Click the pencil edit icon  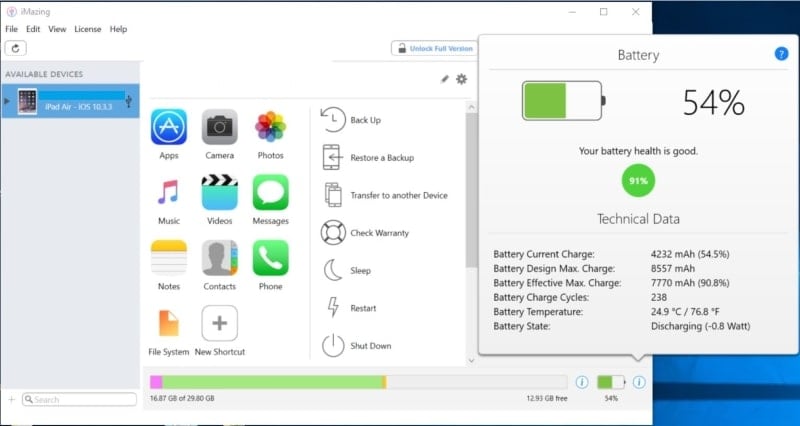(x=445, y=79)
